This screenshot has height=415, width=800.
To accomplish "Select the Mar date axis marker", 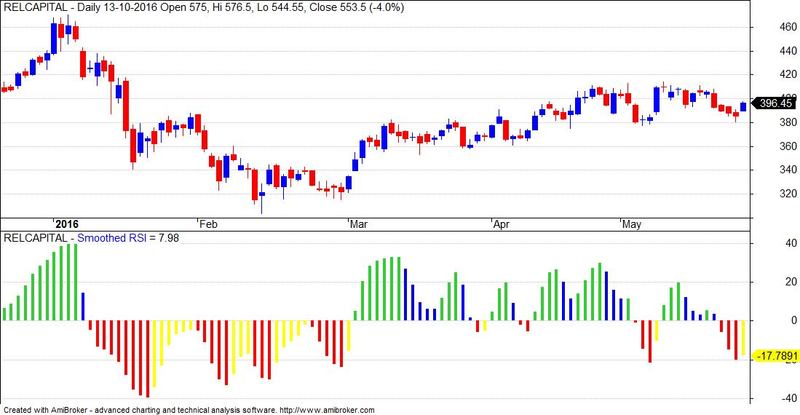I will tap(359, 224).
